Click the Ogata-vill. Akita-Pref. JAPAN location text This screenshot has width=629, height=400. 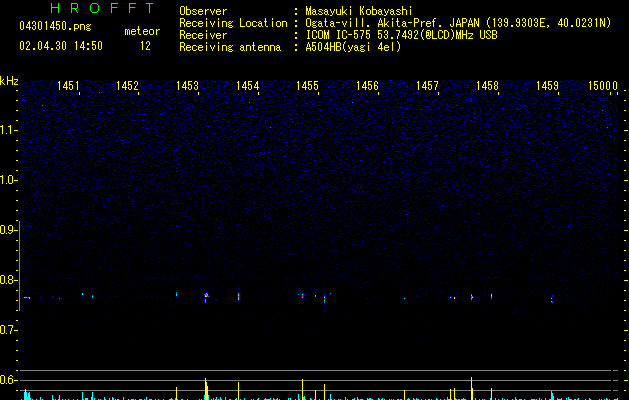(458, 23)
